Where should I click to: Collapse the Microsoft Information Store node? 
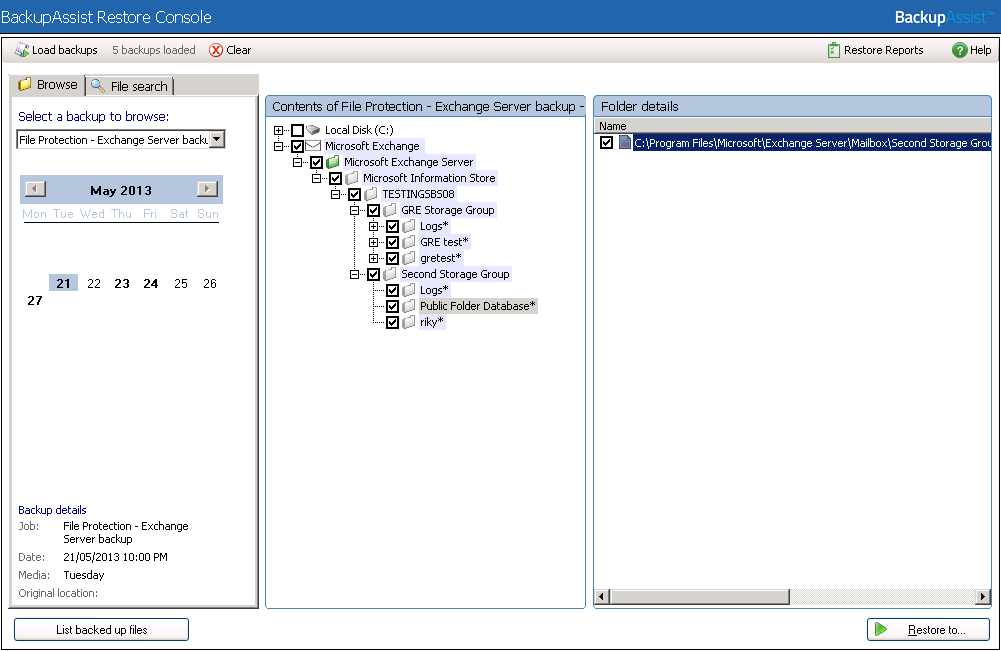317,178
